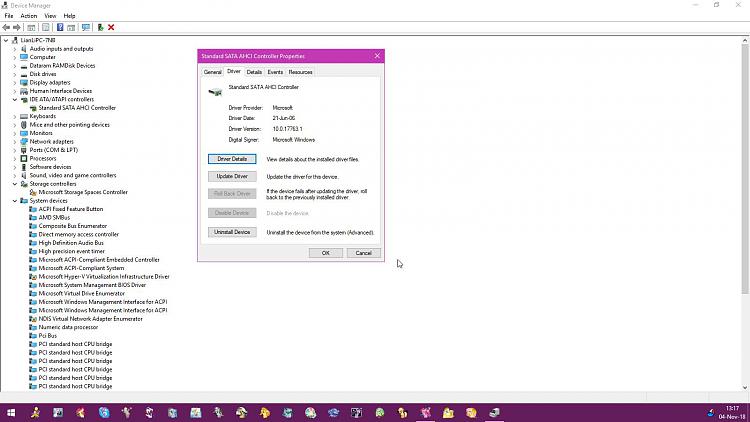Expand Mice and other pointing devices
The image size is (750, 422).
coord(15,125)
